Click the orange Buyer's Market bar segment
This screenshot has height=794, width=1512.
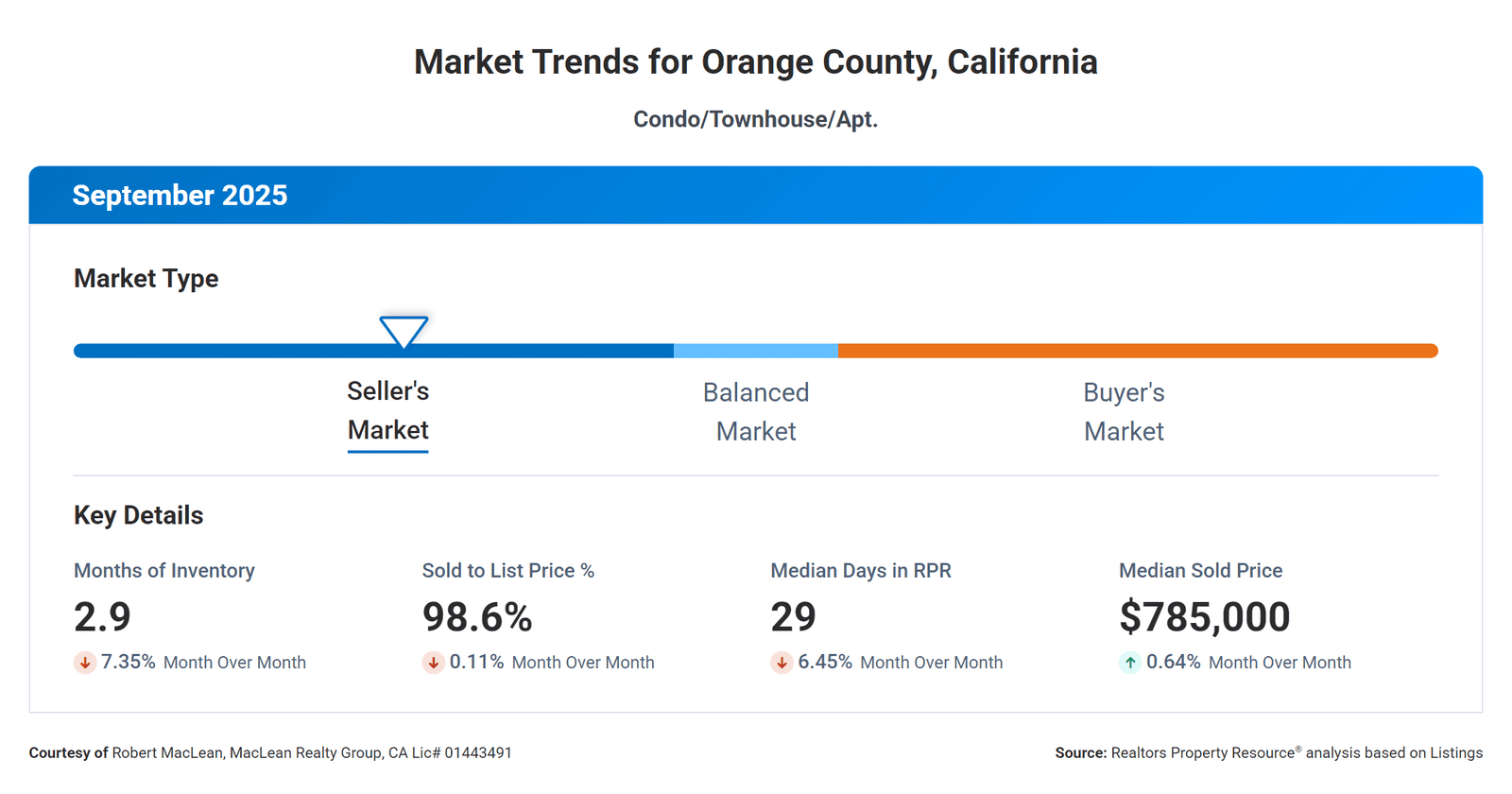point(1137,351)
